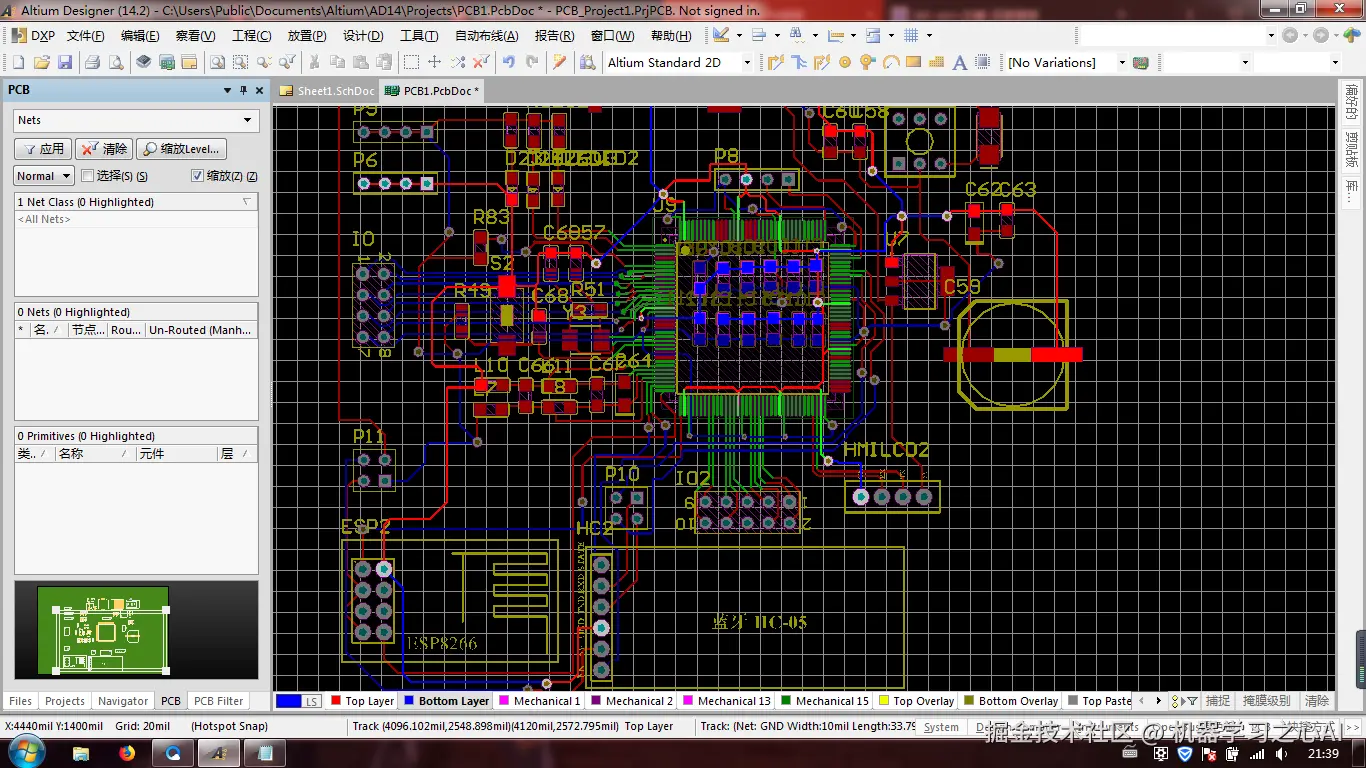Click the Print document icon

(x=92, y=62)
